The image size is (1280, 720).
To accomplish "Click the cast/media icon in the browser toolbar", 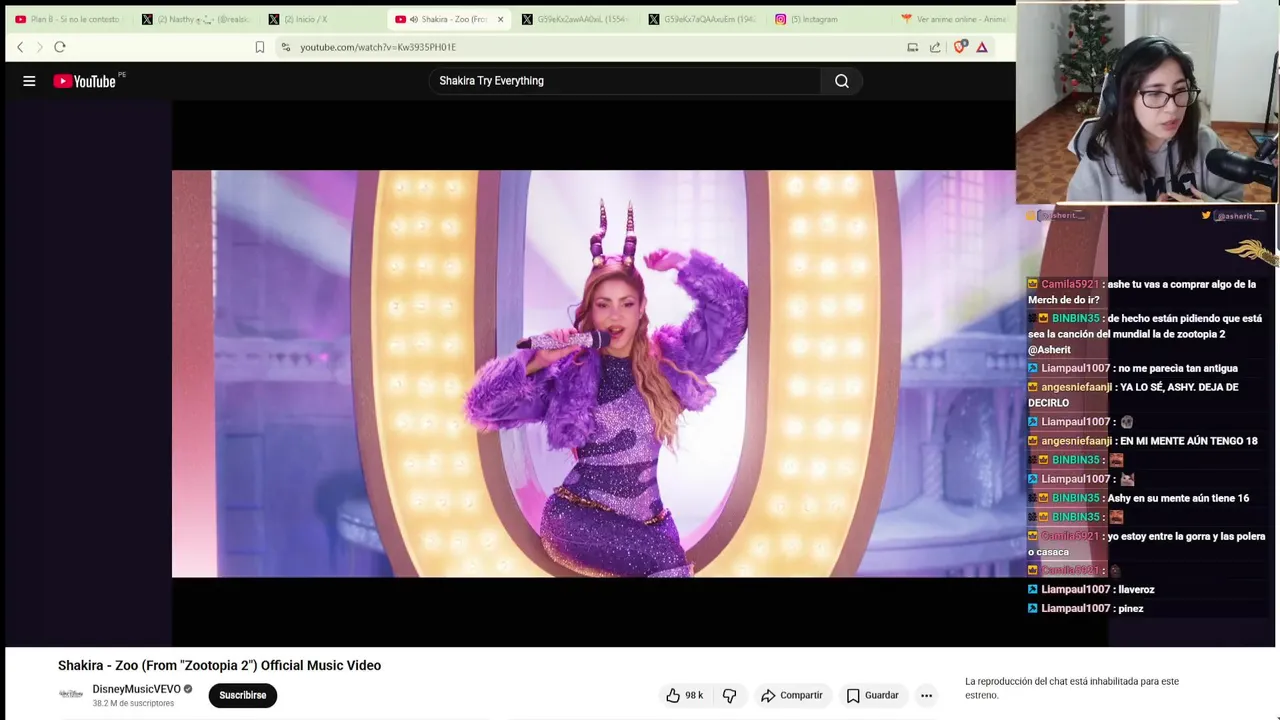I will tap(912, 47).
